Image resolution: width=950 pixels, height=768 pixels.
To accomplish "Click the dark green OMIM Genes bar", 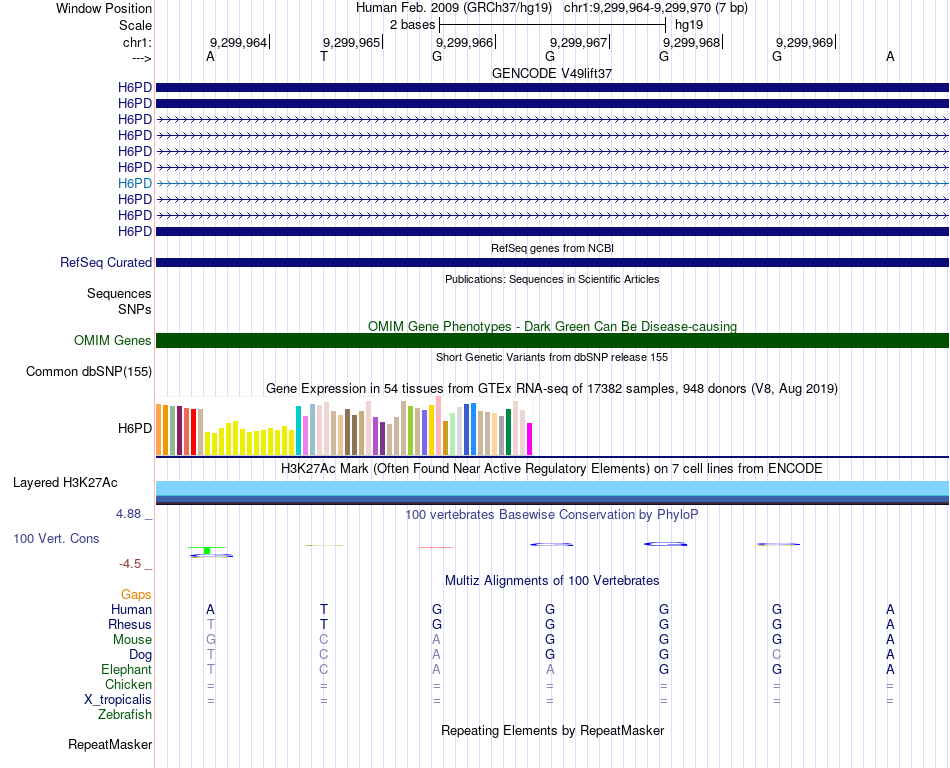I will click(x=552, y=340).
